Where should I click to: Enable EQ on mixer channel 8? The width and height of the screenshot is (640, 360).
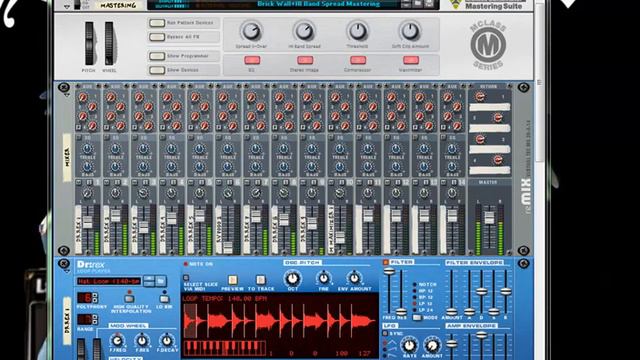click(x=275, y=138)
